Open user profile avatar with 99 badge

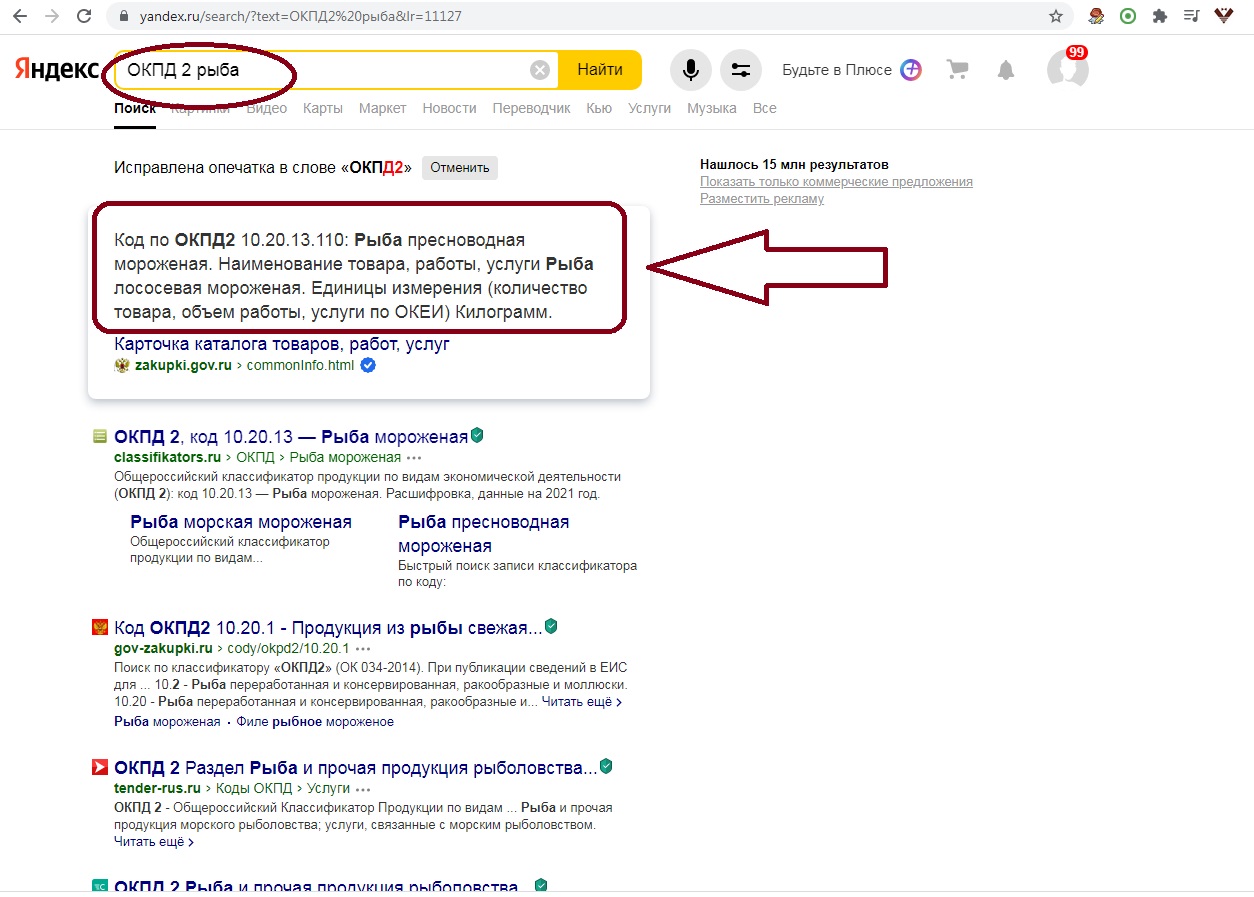(1067, 69)
